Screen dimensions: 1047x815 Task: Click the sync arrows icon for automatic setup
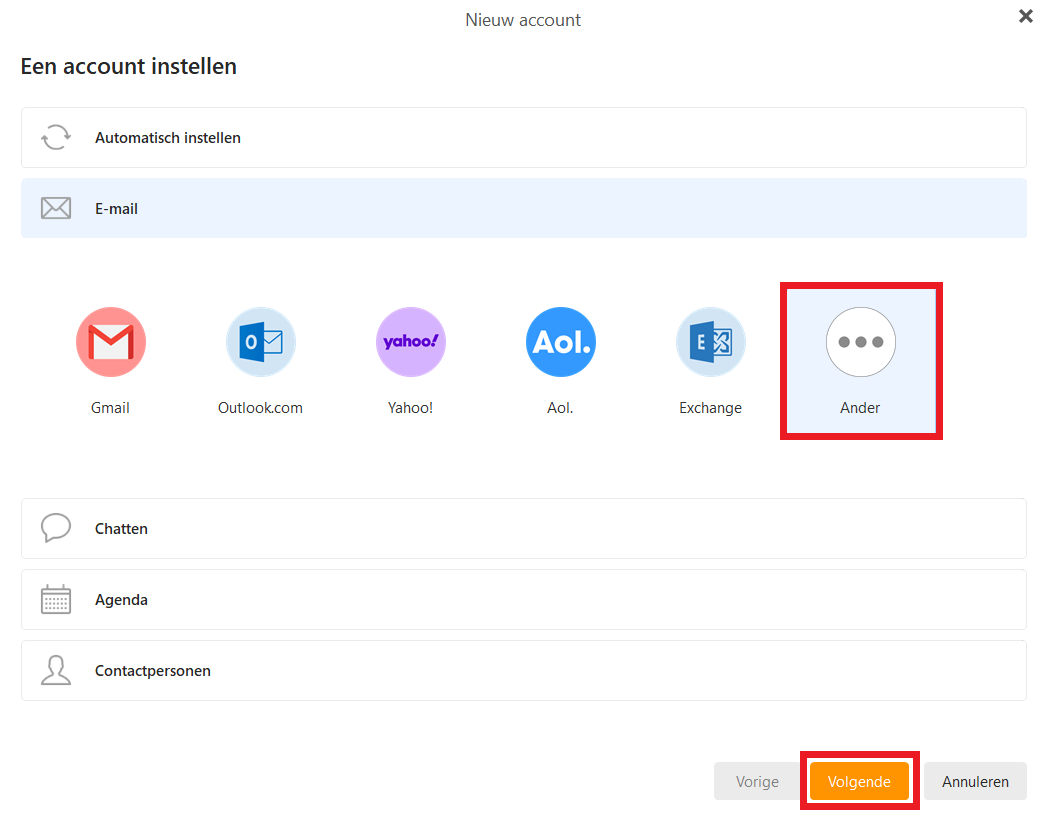(56, 138)
